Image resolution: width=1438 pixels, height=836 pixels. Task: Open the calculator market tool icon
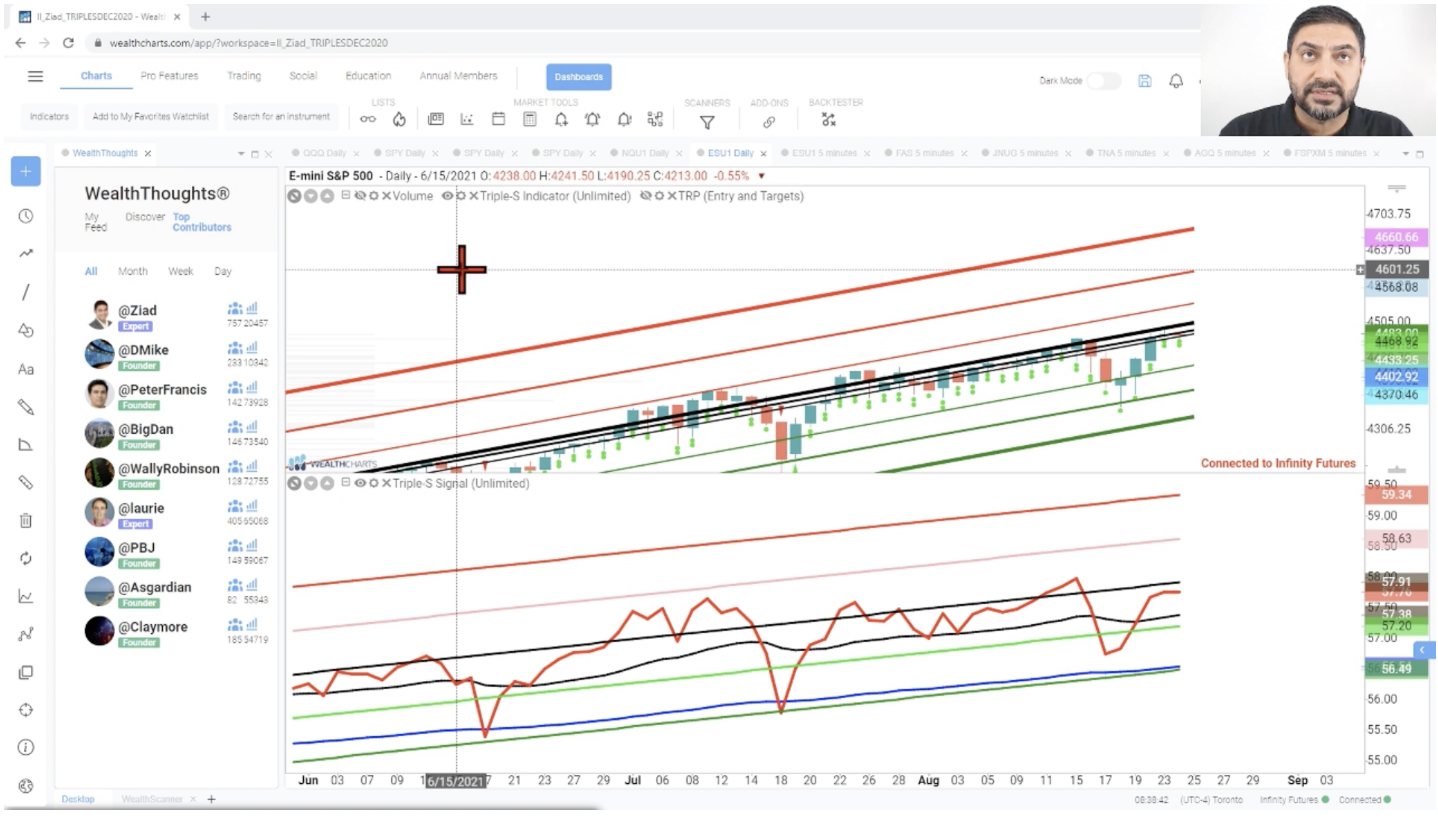tap(530, 120)
